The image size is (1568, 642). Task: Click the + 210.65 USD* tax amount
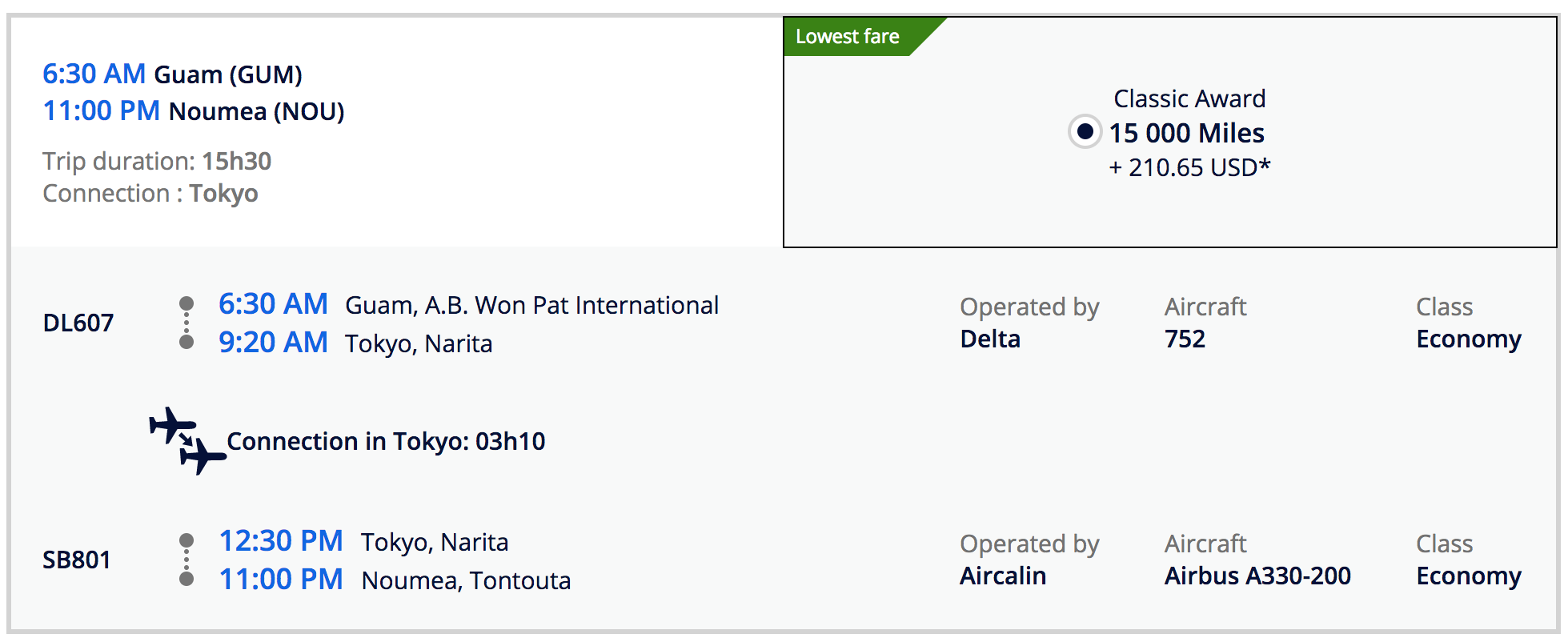[1189, 167]
